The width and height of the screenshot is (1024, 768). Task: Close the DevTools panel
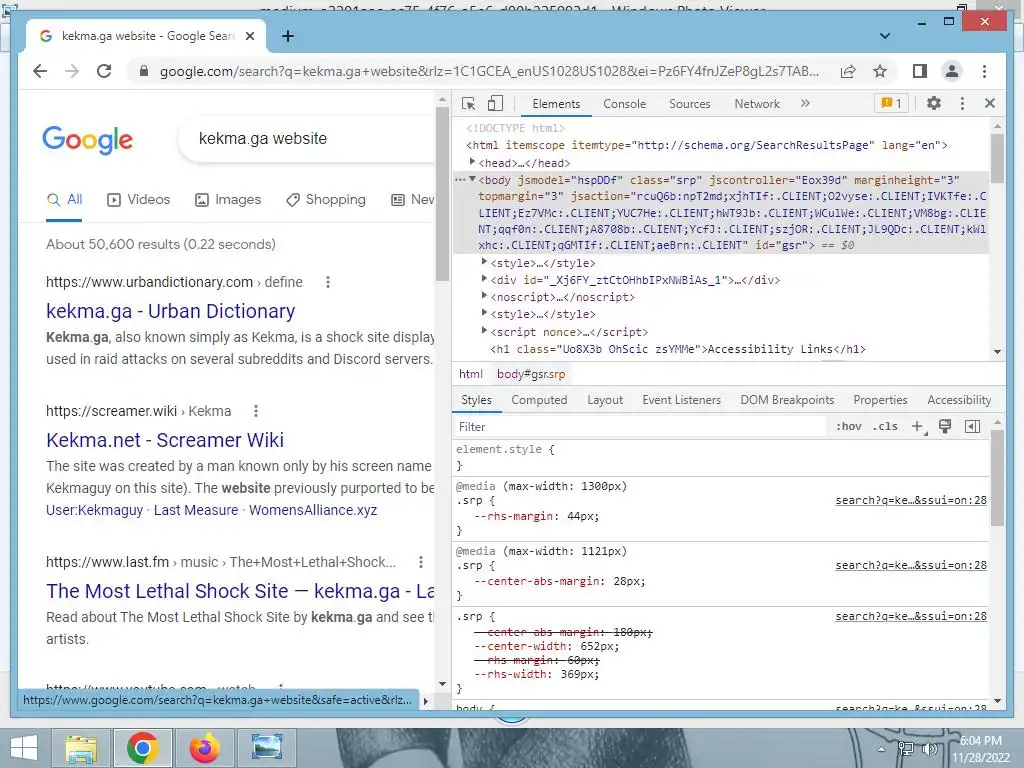990,103
